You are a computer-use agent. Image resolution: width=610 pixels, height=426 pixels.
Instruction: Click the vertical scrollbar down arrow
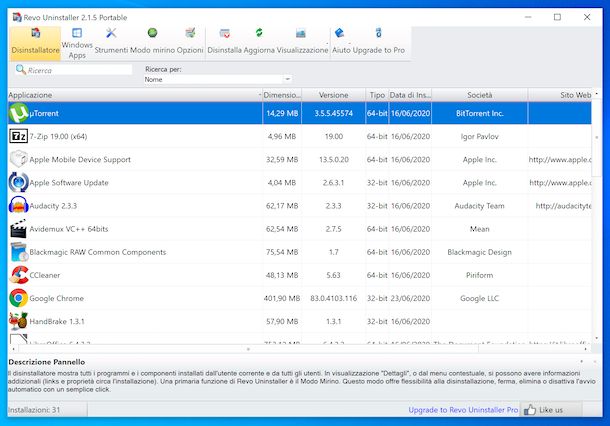tap(596, 338)
